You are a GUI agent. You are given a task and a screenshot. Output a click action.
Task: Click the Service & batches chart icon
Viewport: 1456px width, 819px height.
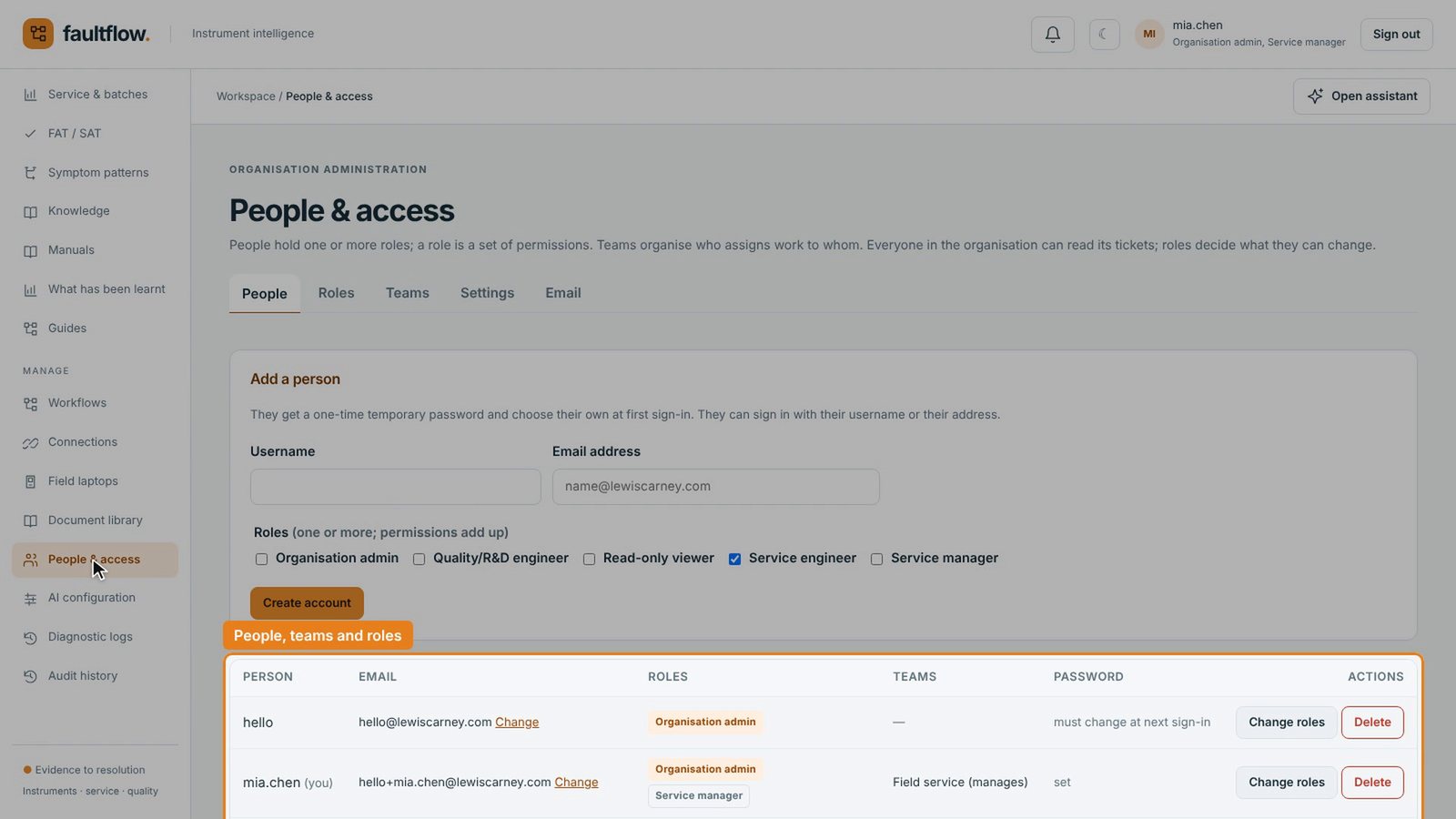(x=30, y=95)
